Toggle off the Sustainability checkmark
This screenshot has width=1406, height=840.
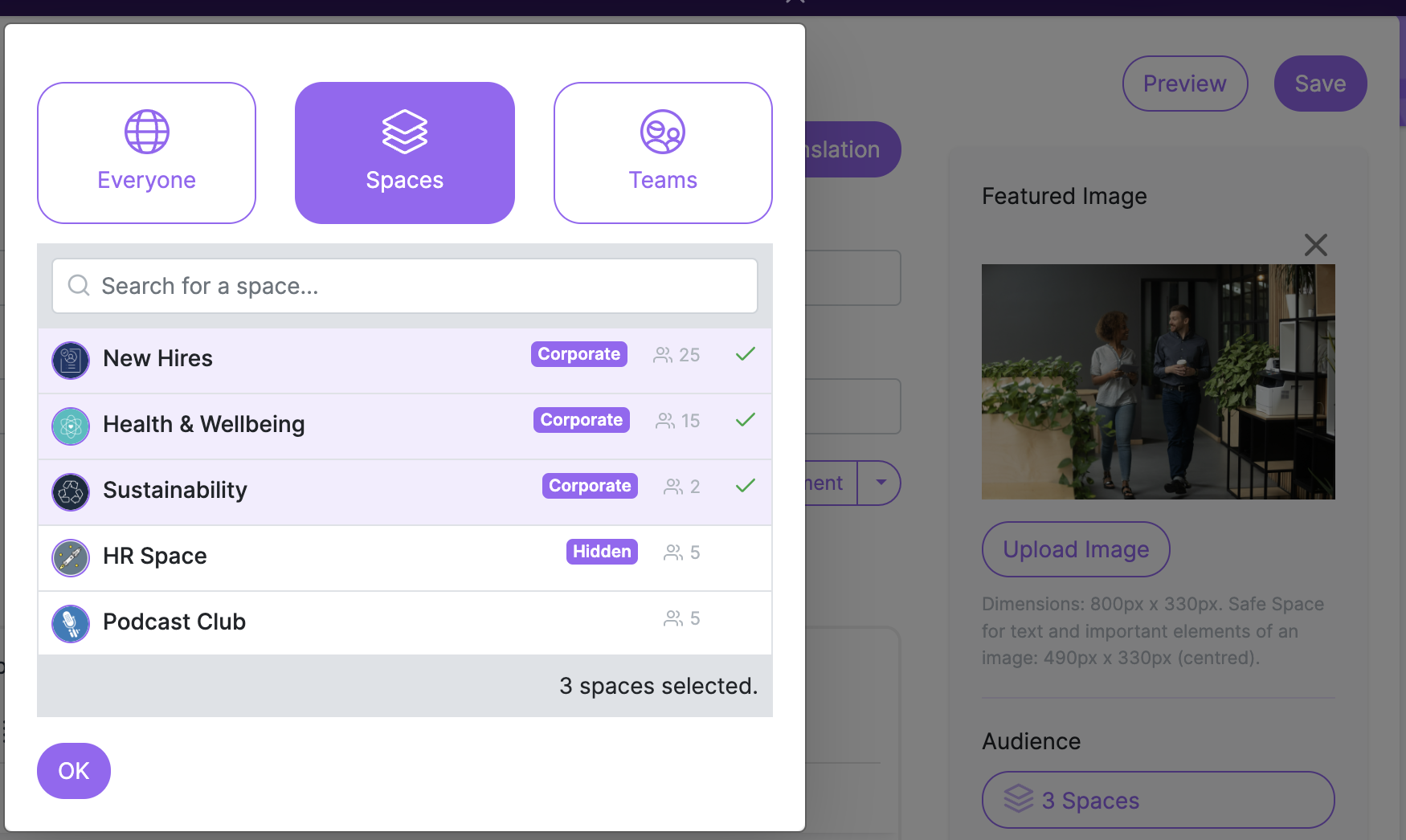(x=746, y=486)
